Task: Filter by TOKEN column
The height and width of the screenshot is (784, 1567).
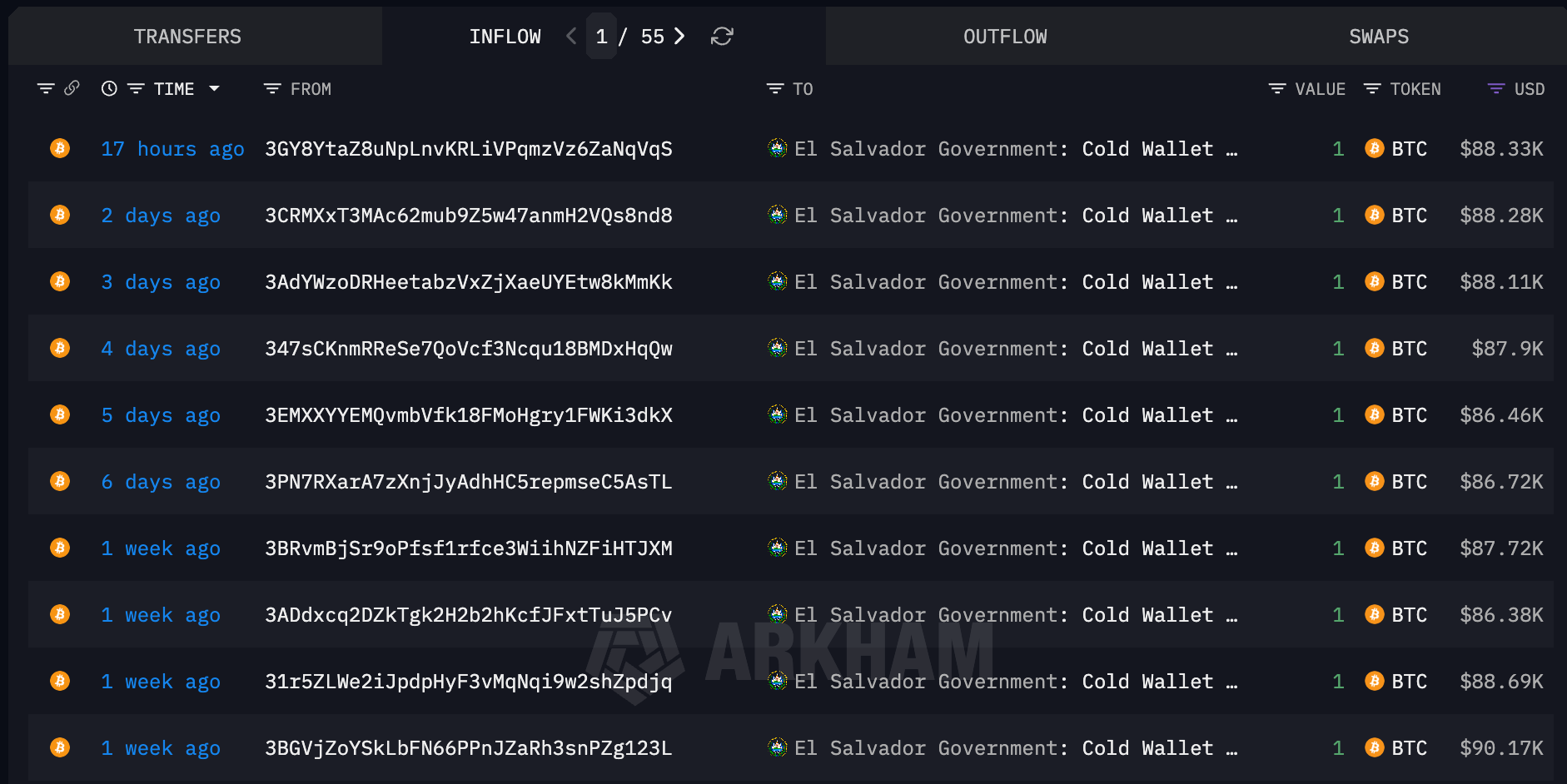Action: point(1372,88)
